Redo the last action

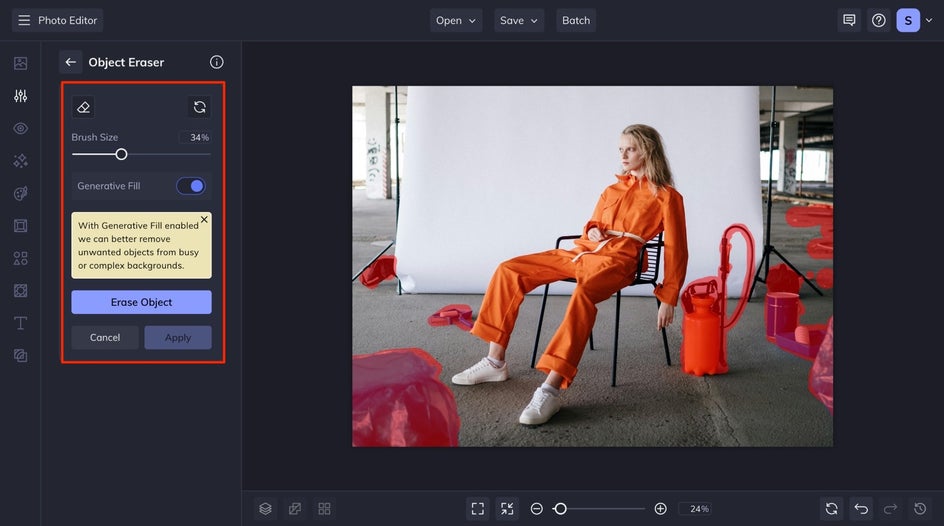[890, 509]
